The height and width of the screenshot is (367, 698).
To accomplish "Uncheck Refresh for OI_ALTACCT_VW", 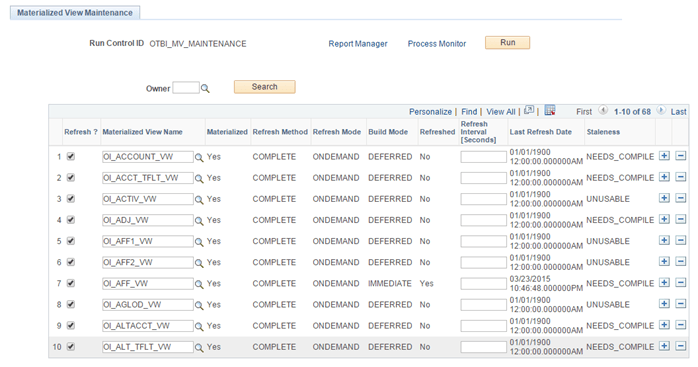I will click(x=71, y=326).
